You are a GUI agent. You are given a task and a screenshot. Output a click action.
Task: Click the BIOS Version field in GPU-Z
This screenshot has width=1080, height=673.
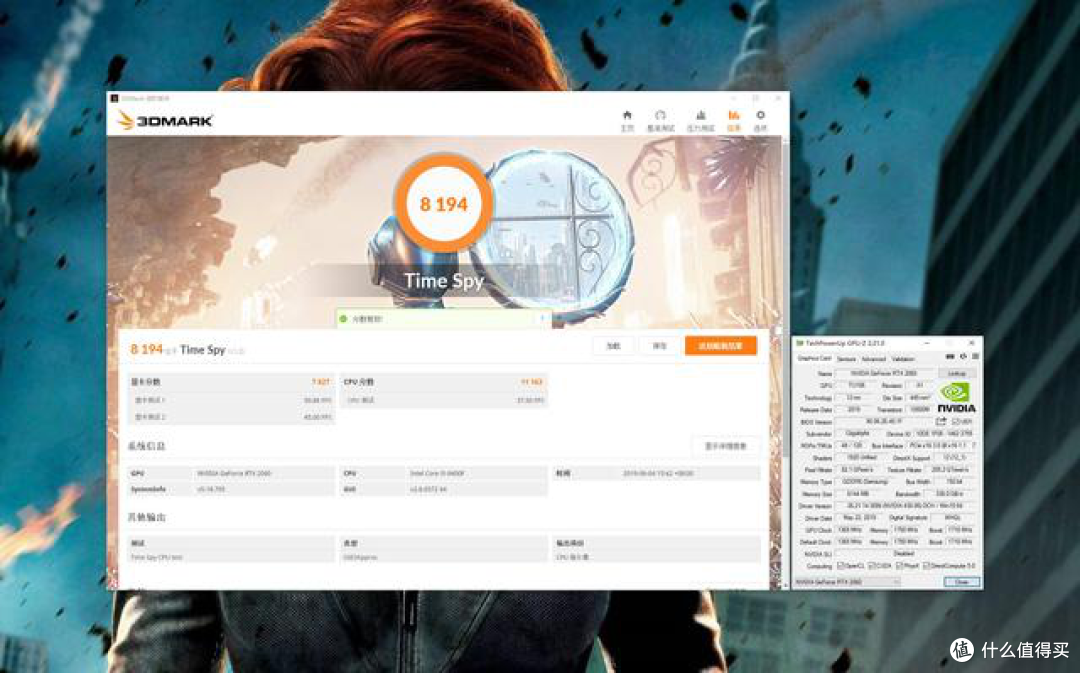(884, 422)
